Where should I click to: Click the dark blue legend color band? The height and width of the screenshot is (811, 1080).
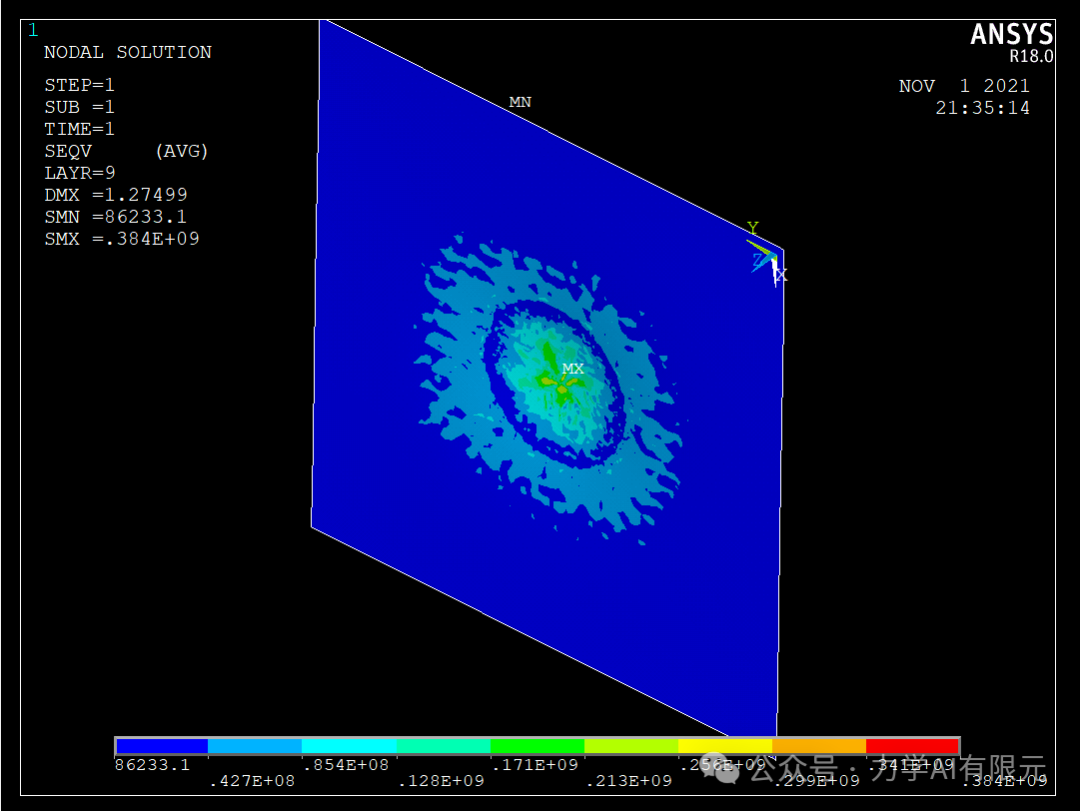pos(162,746)
